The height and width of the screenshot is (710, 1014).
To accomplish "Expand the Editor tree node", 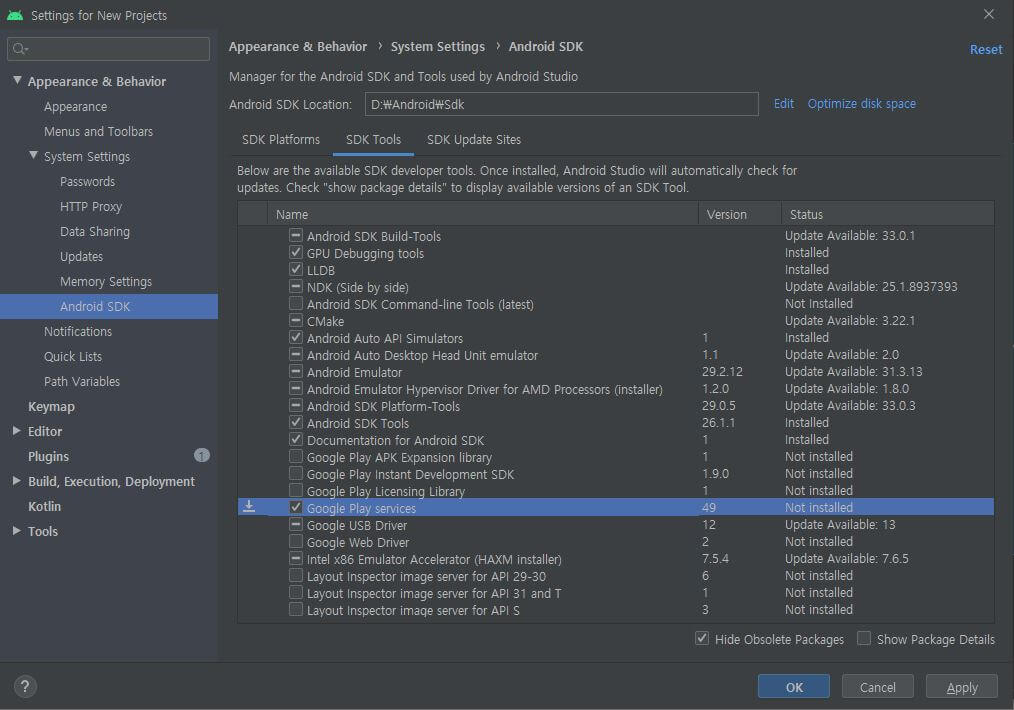I will tap(17, 431).
